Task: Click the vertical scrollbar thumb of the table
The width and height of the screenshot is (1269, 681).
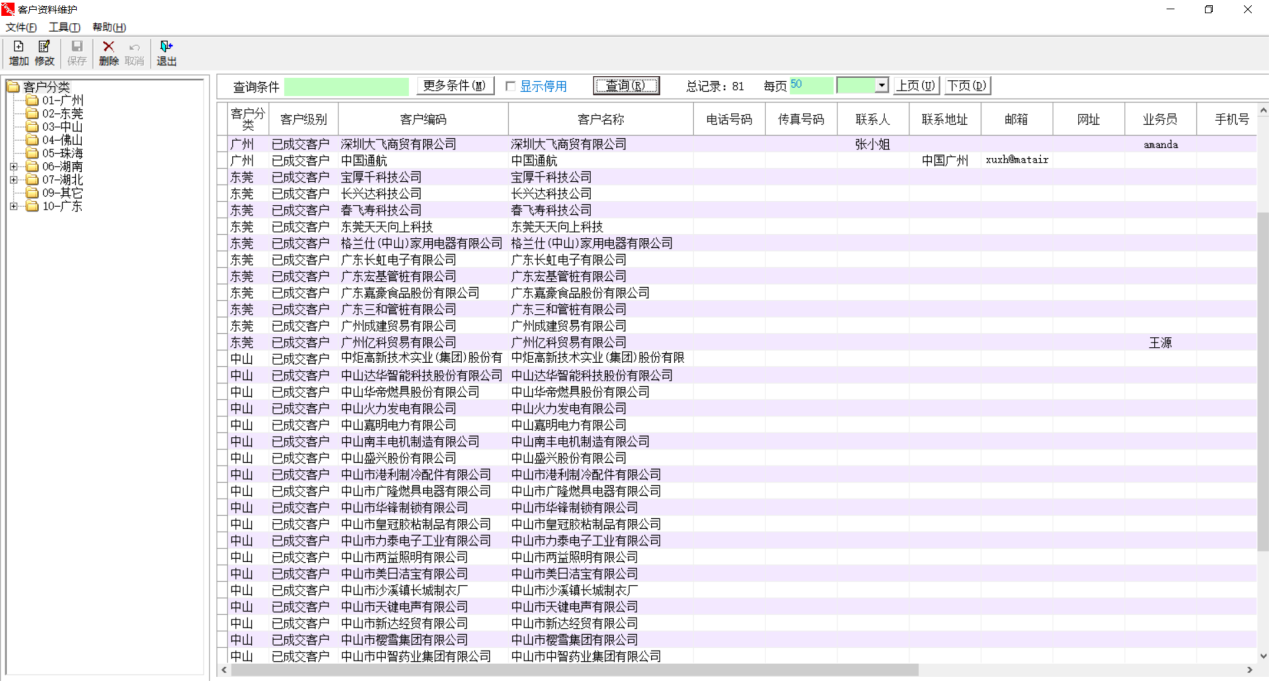Action: point(1263,382)
